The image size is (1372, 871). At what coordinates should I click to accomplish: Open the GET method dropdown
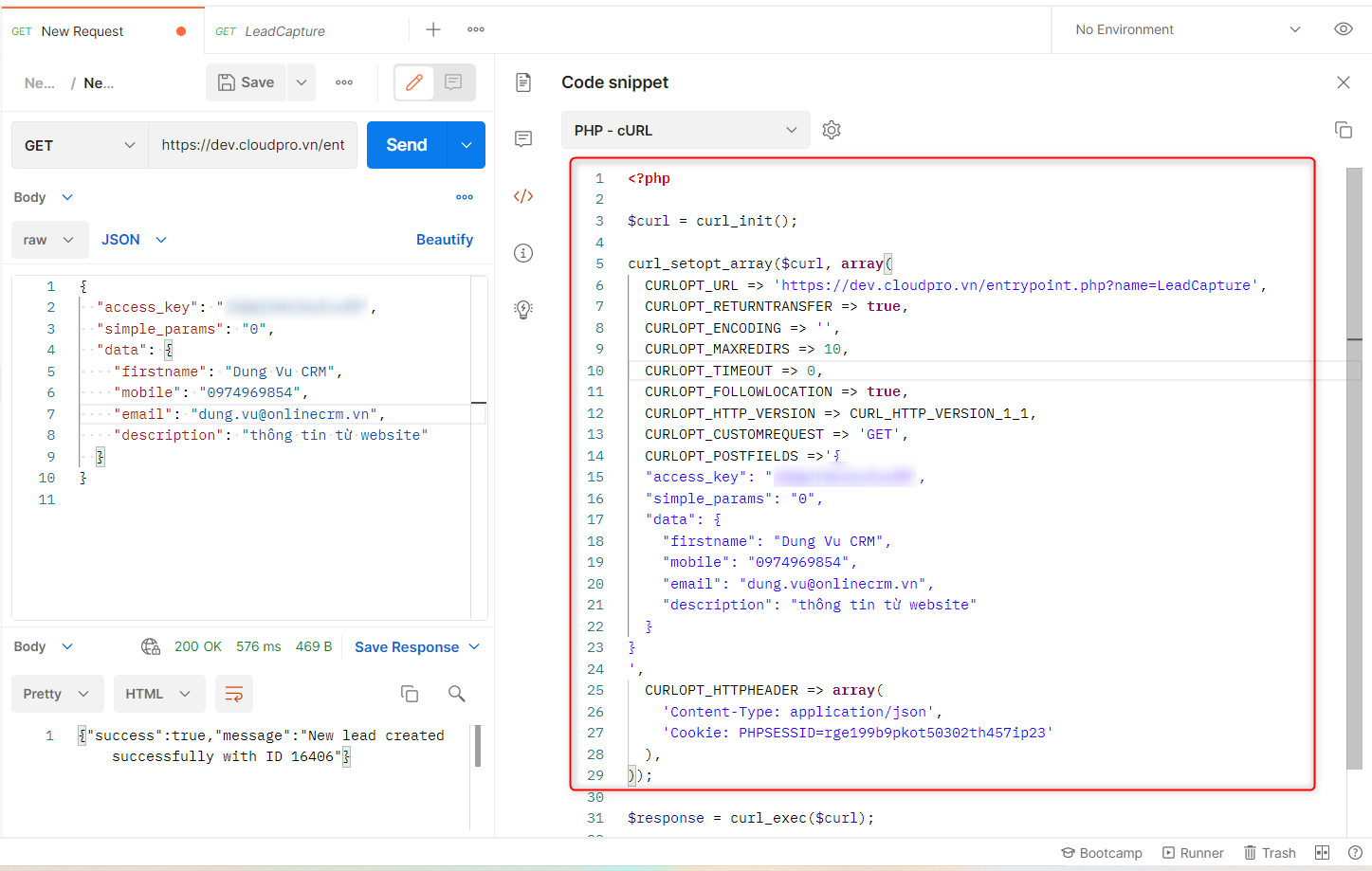(x=80, y=145)
